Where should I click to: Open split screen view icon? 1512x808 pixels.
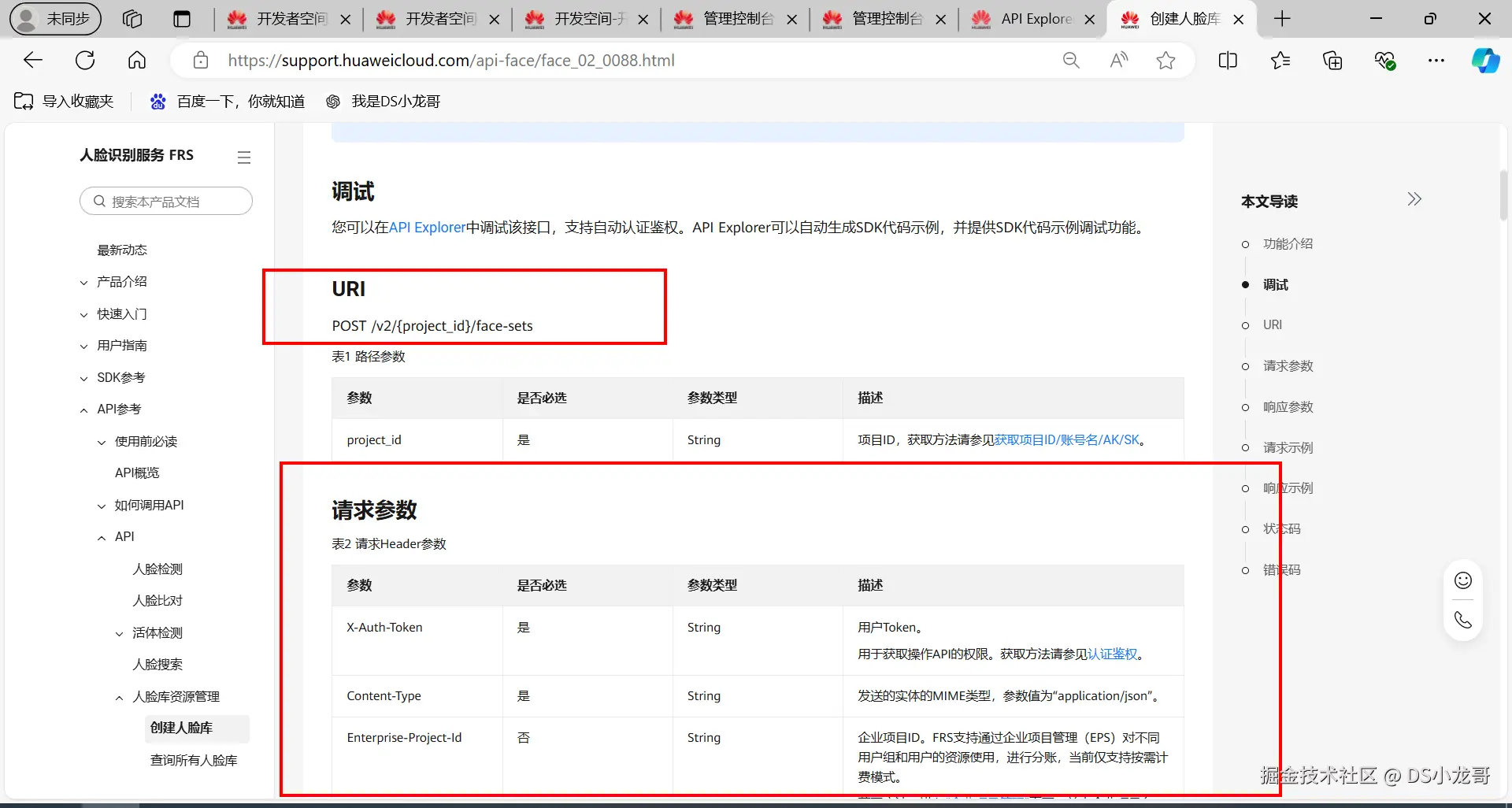tap(1228, 60)
